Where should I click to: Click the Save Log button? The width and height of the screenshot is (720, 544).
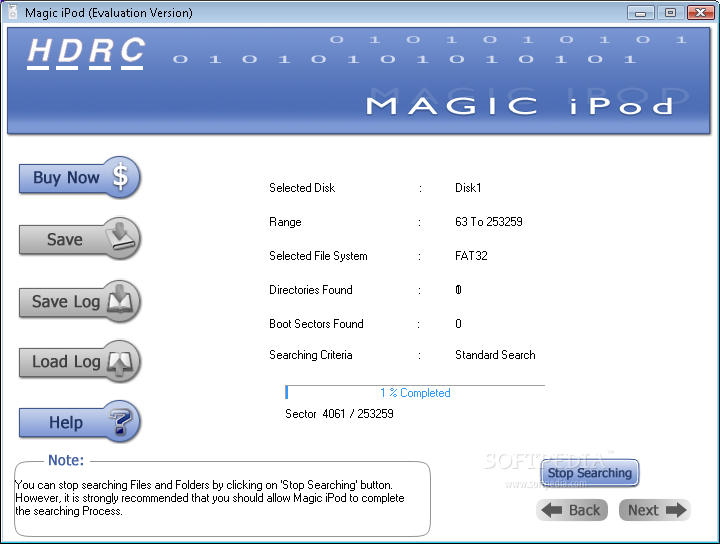click(x=79, y=301)
